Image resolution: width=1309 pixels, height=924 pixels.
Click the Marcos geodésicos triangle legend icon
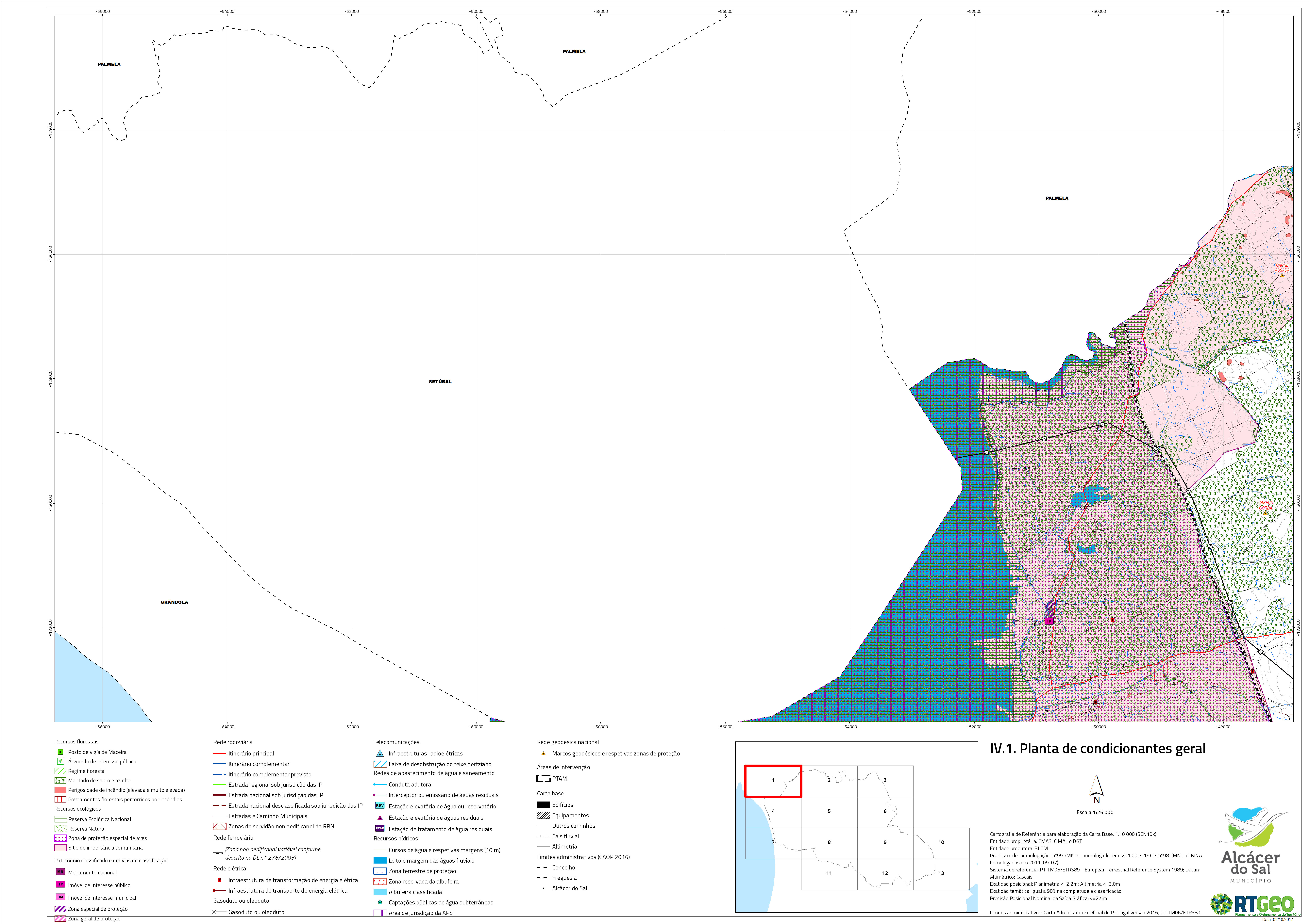543,754
